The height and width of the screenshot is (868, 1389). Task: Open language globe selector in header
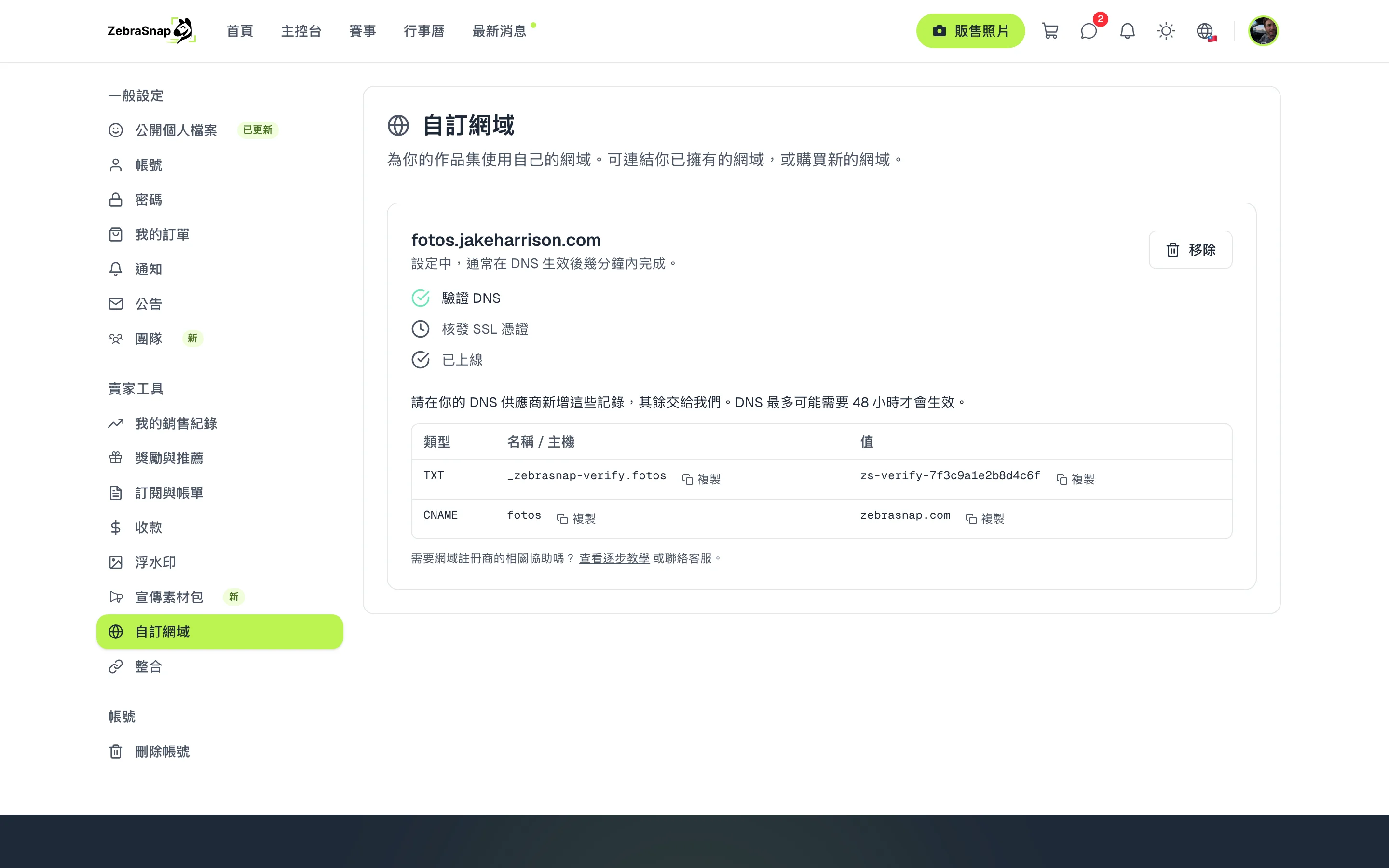1205,31
